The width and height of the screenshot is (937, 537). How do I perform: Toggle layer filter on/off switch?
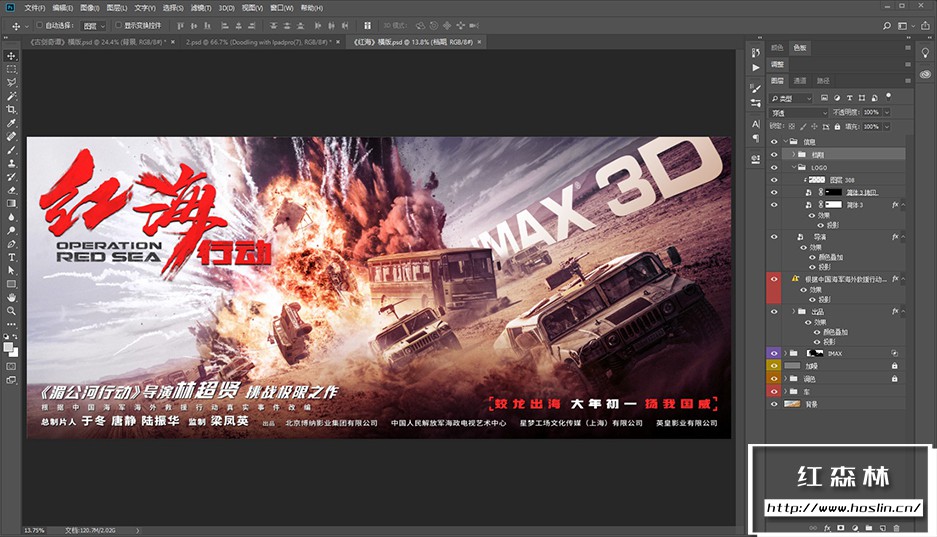point(889,96)
